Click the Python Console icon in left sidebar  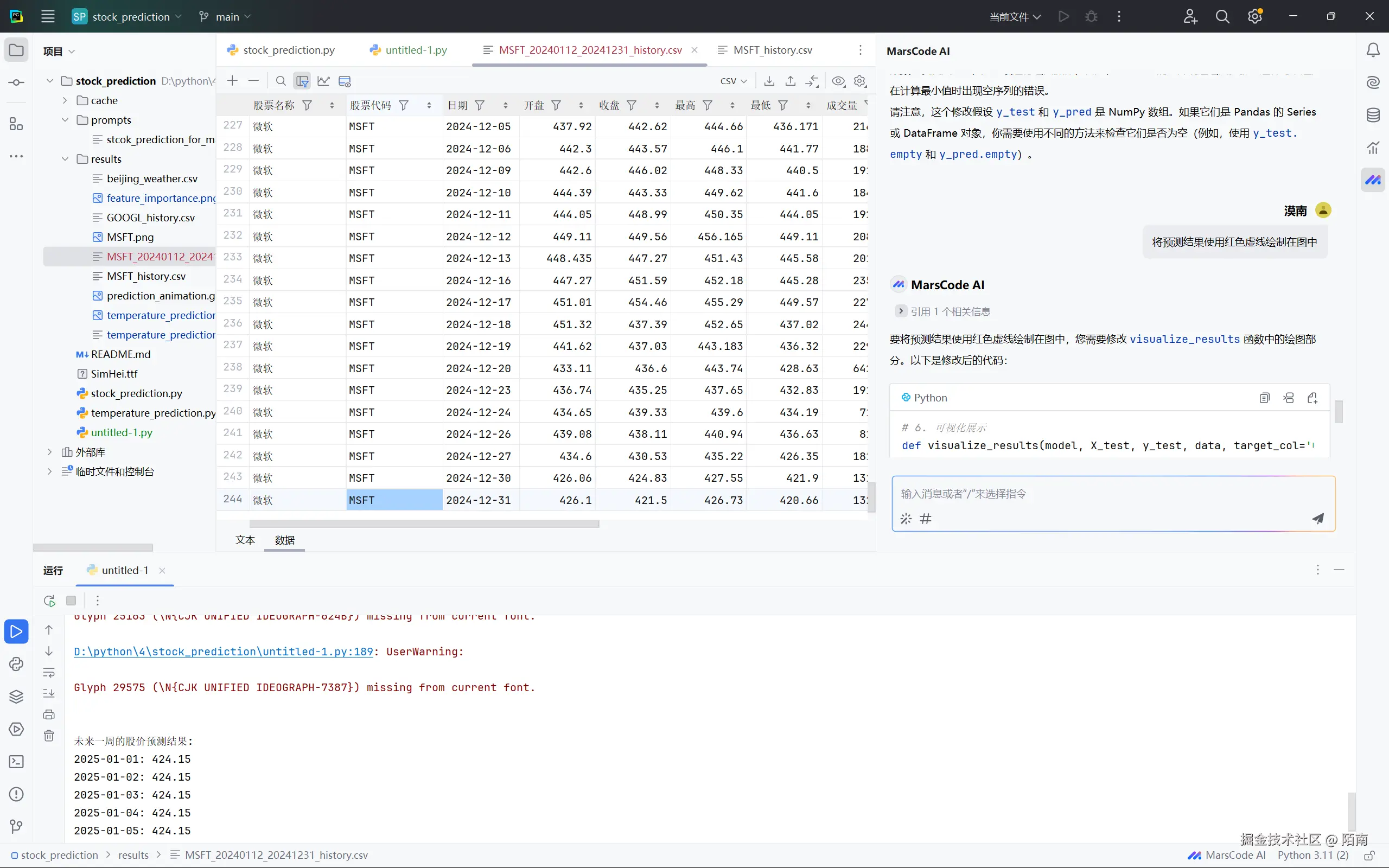16,664
